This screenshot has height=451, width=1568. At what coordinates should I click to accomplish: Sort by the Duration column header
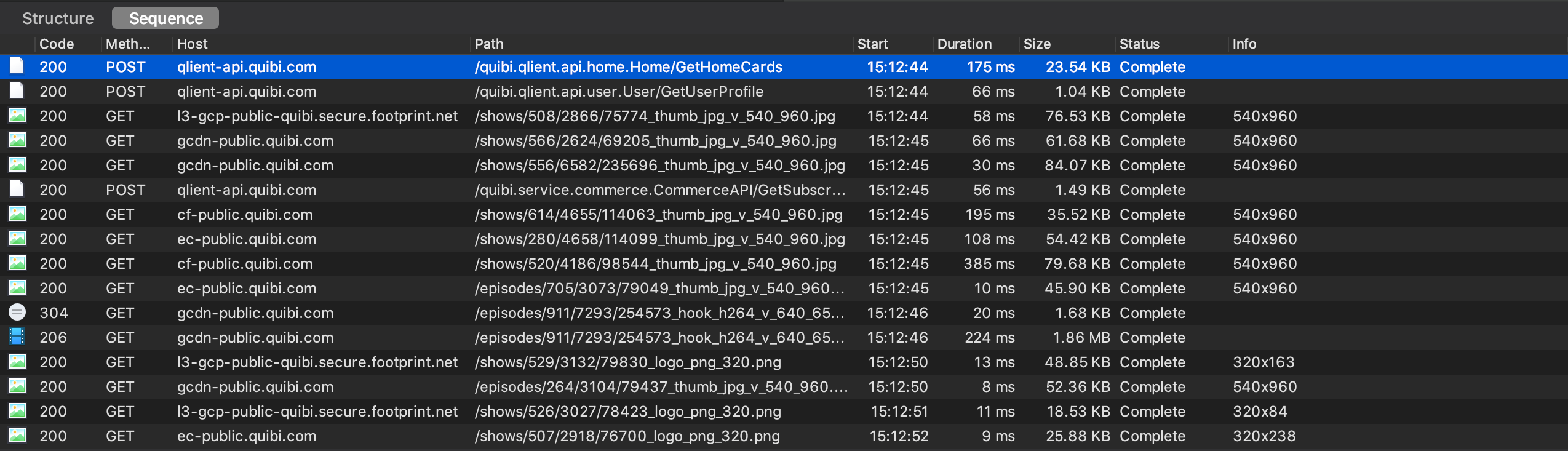coord(964,44)
